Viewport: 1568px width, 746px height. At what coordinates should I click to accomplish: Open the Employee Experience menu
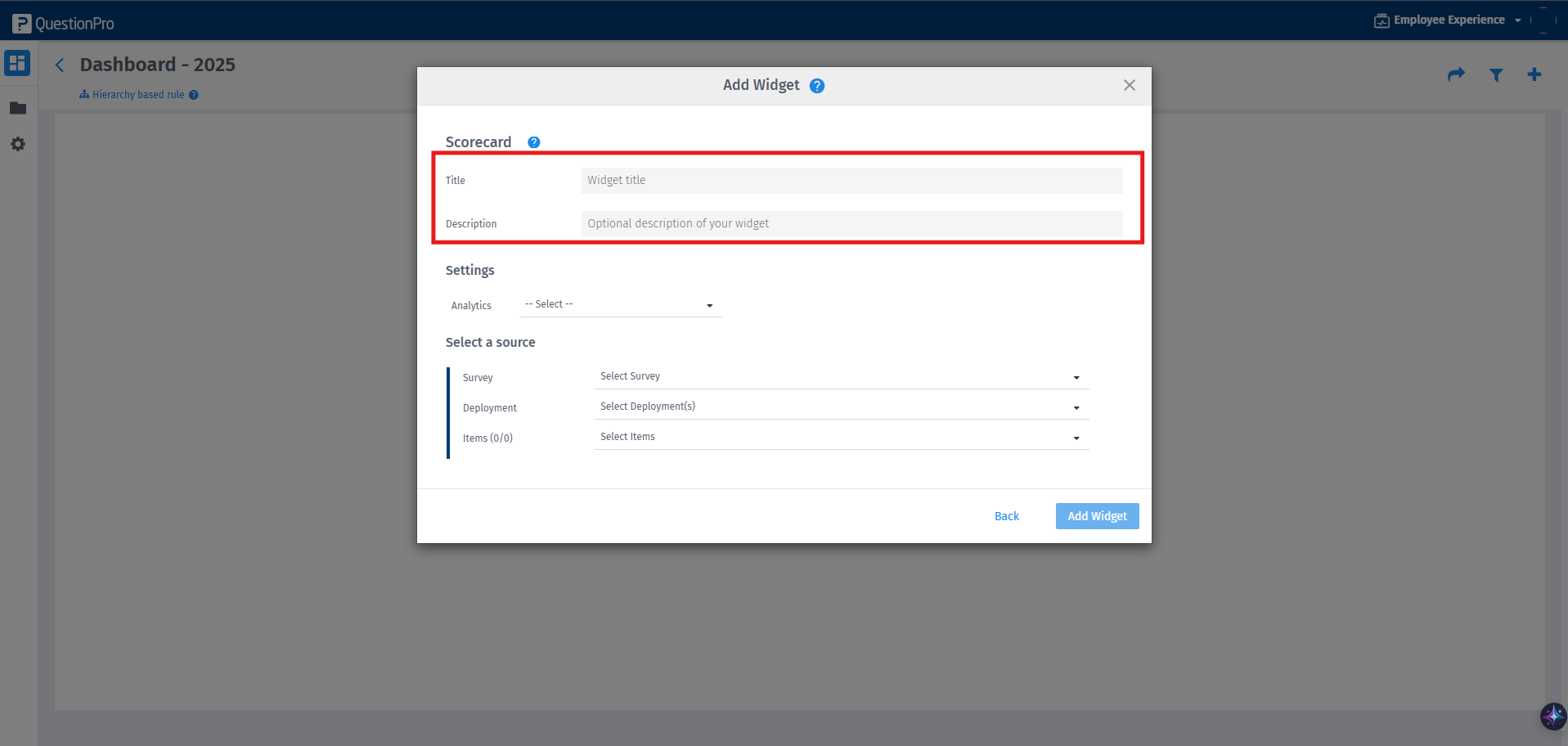1448,19
